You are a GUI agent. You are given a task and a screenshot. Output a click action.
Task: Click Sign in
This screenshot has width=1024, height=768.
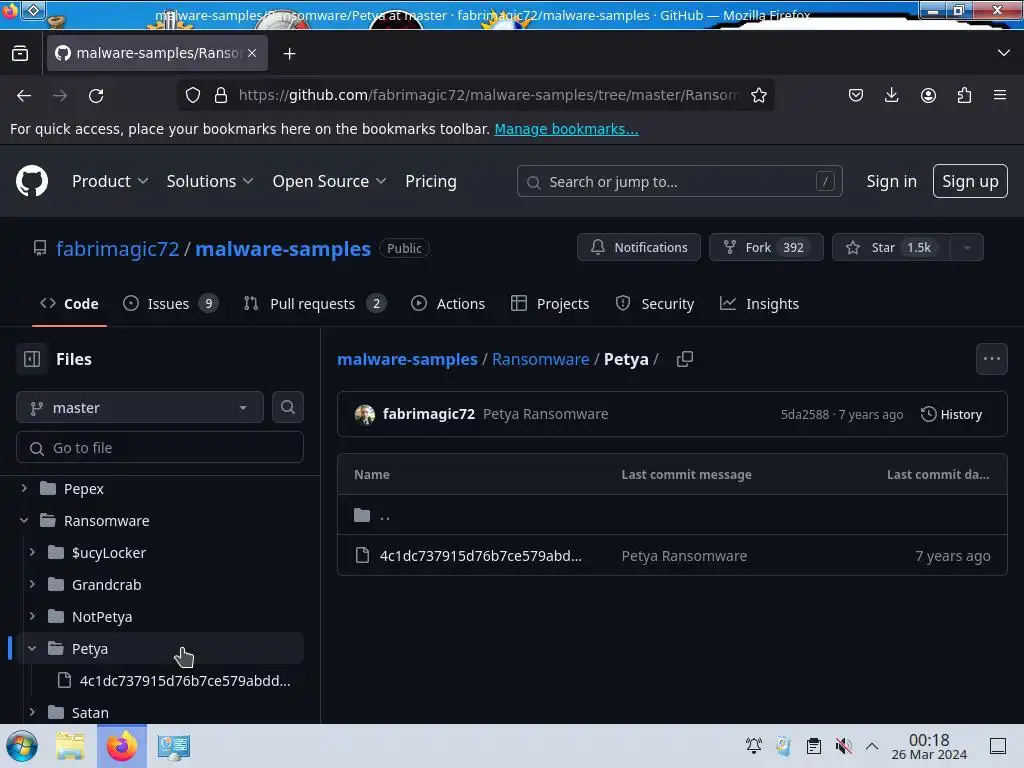click(x=891, y=181)
